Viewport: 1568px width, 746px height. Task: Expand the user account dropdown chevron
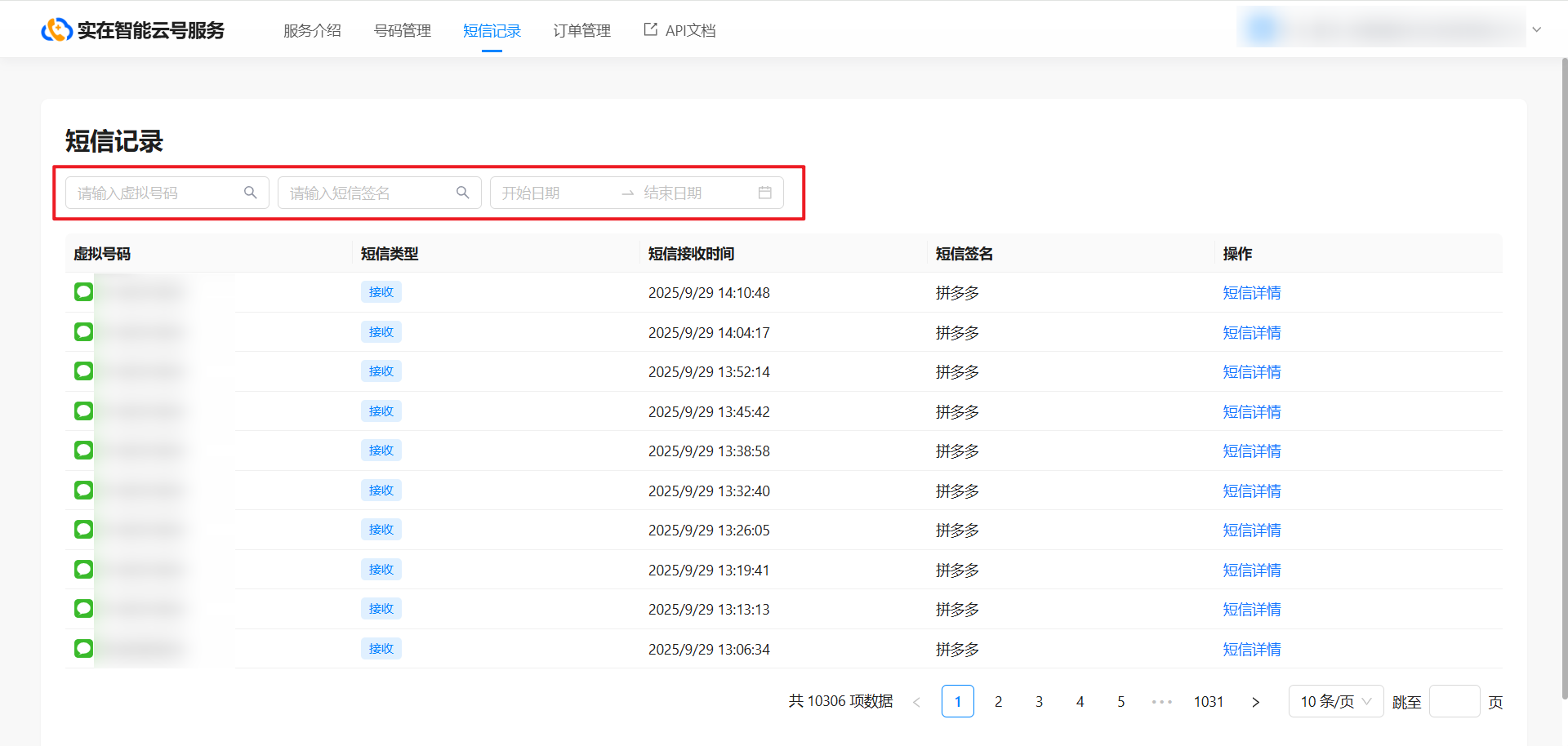tap(1536, 30)
